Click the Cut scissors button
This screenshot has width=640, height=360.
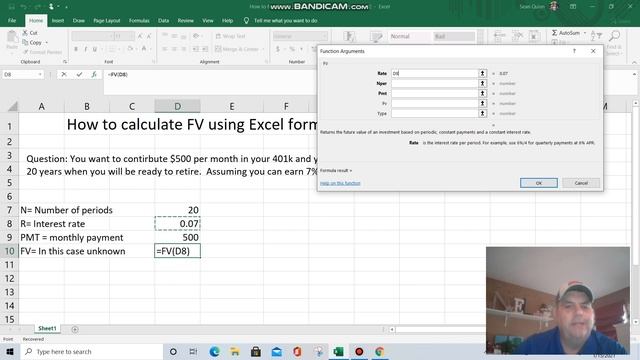coord(30,33)
